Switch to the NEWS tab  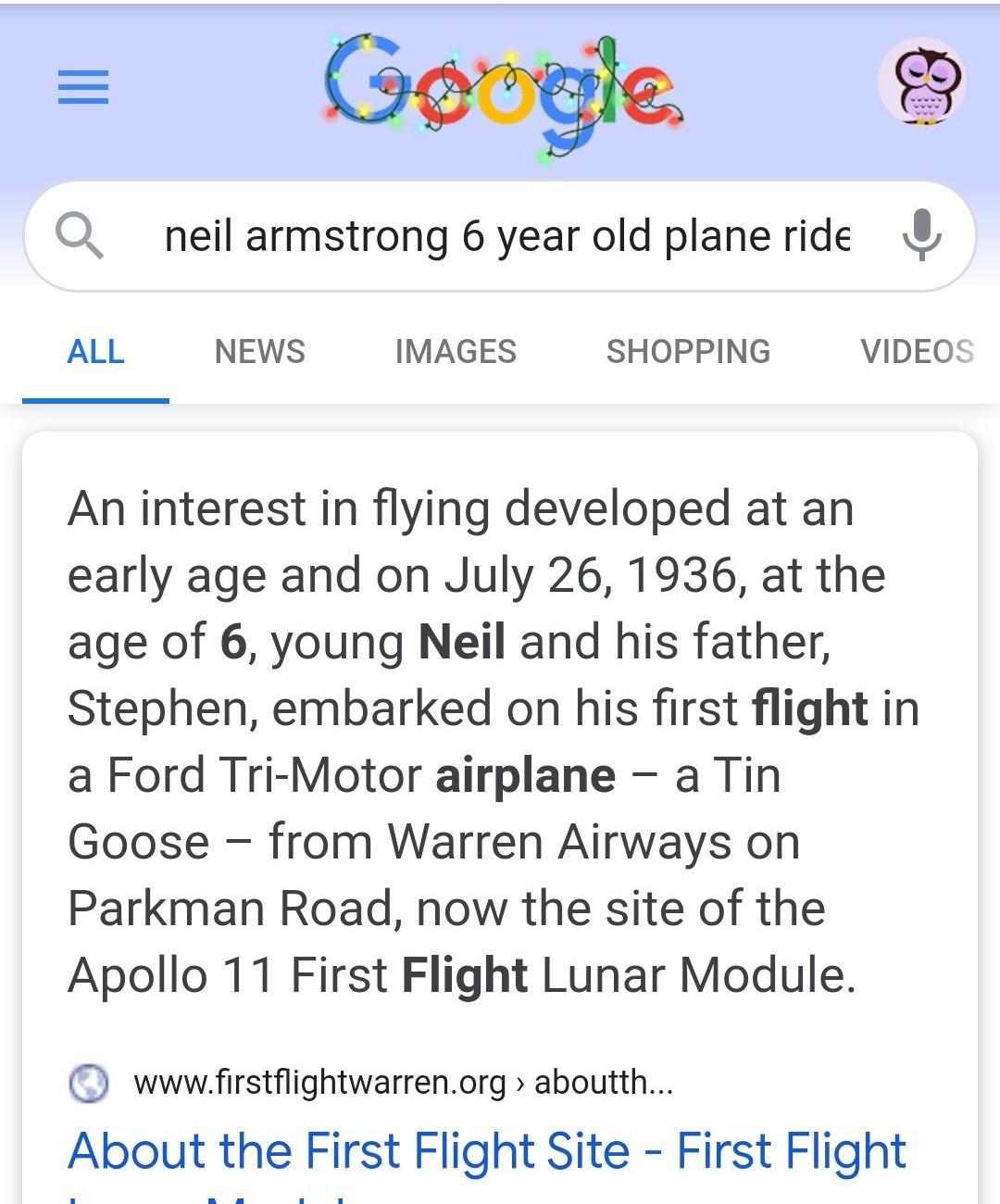[x=259, y=352]
